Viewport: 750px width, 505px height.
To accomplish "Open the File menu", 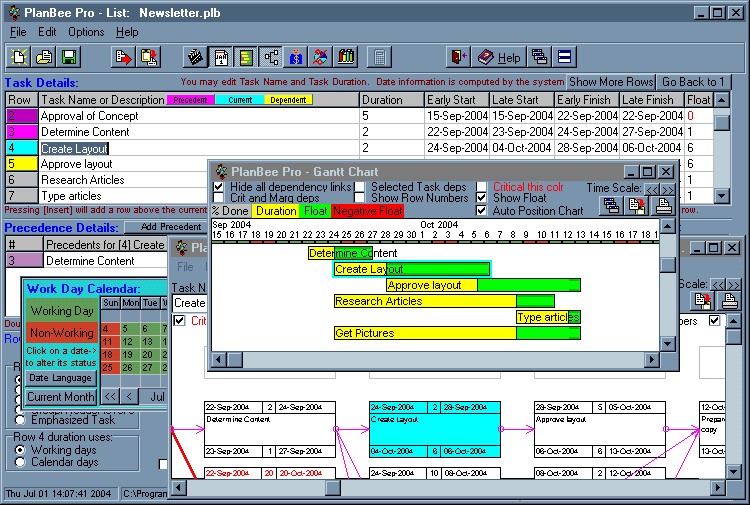I will coord(18,32).
